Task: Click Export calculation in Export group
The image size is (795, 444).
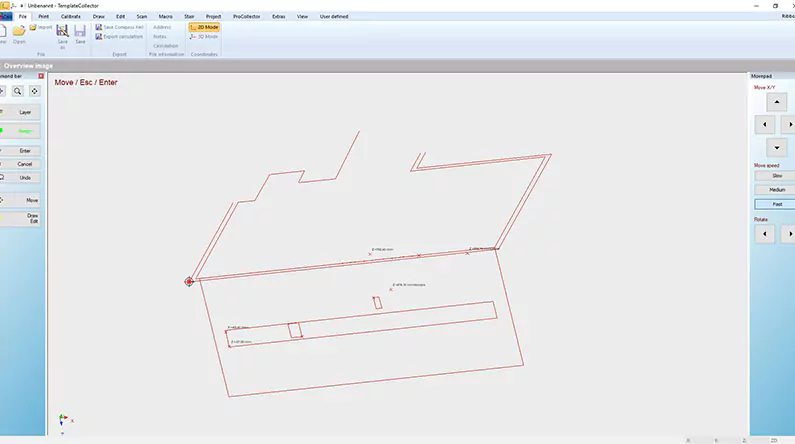Action: coord(122,36)
